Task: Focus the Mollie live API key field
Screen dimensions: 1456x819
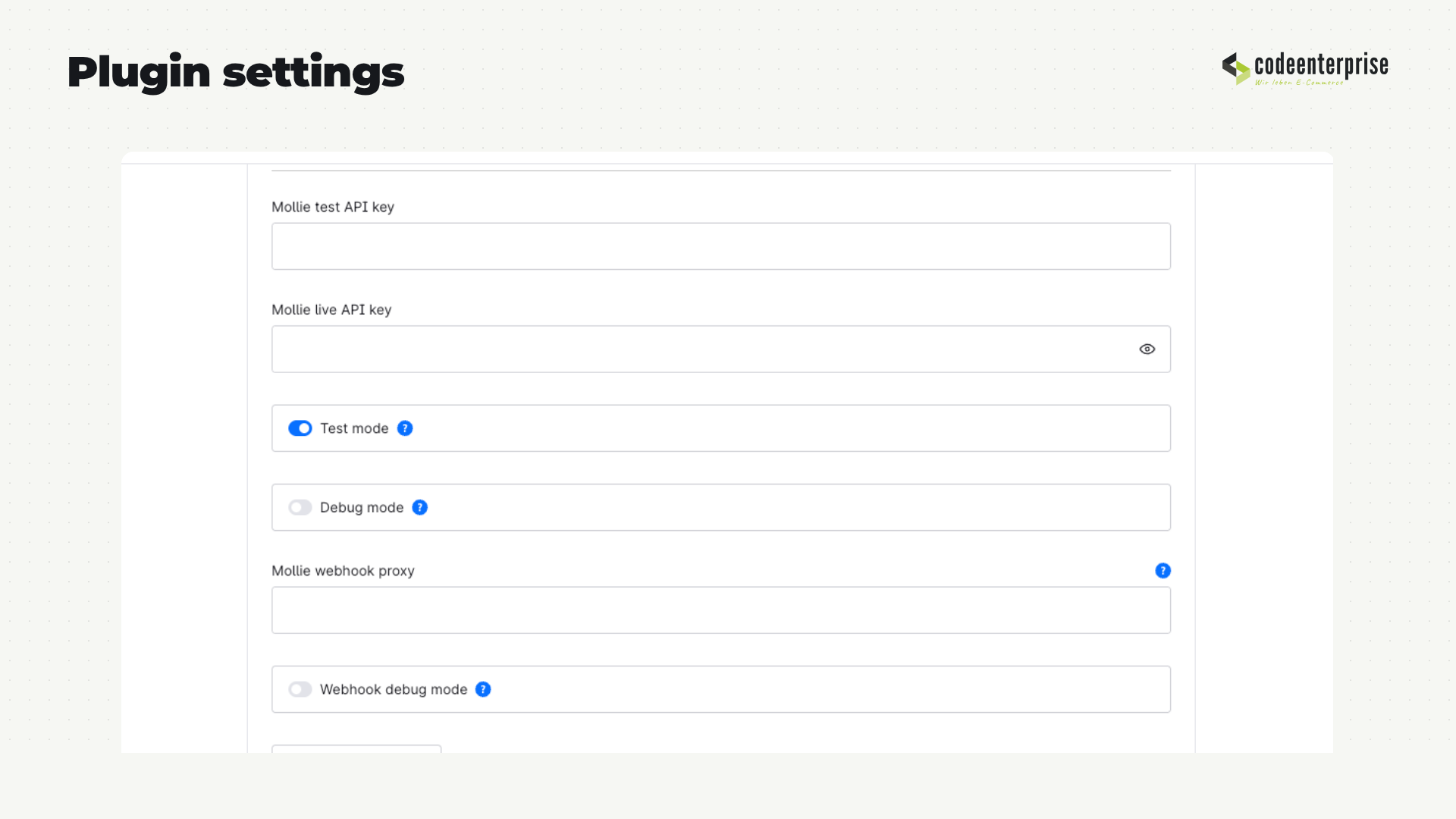Action: click(721, 349)
